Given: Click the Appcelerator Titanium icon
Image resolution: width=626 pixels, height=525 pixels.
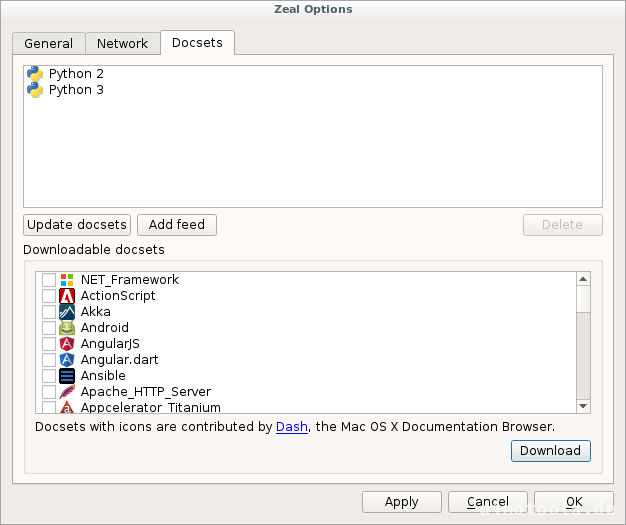Looking at the screenshot, I should point(67,407).
